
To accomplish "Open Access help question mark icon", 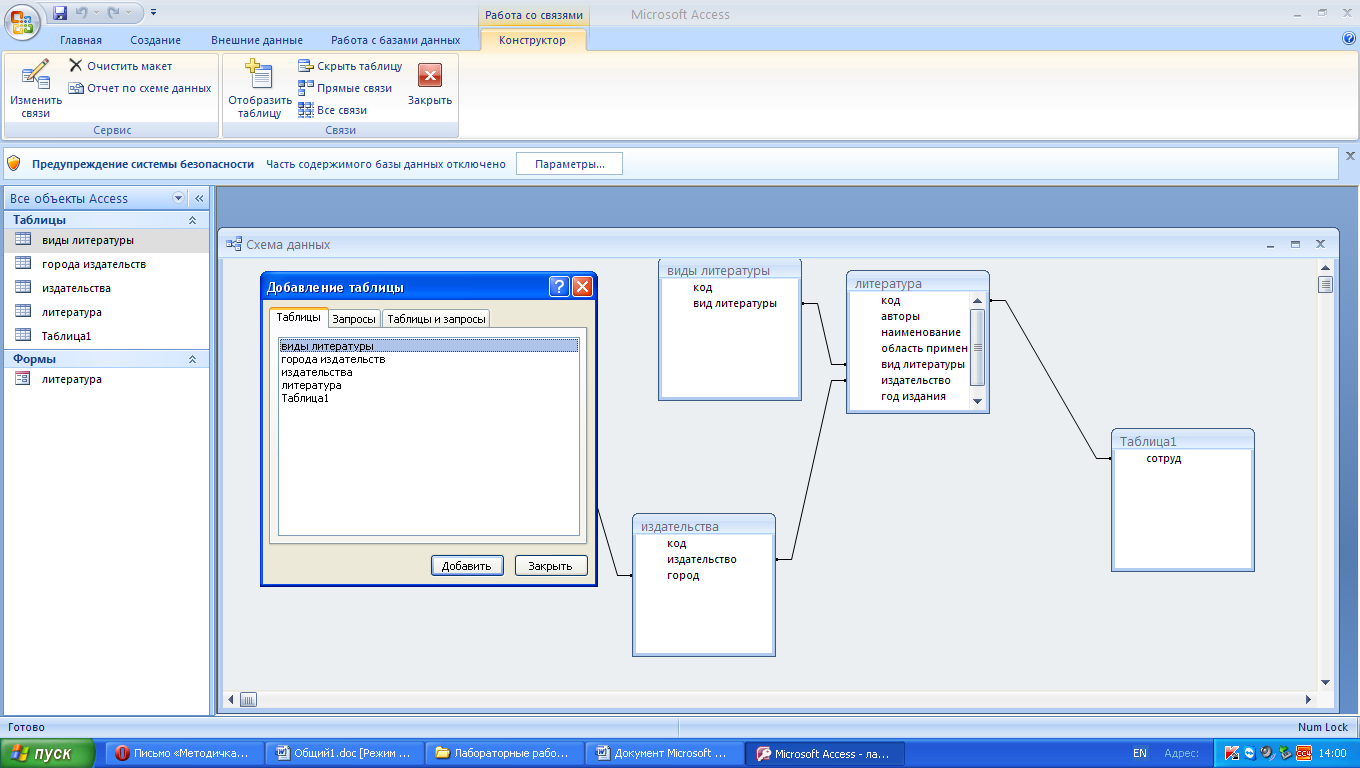I will click(1349, 39).
